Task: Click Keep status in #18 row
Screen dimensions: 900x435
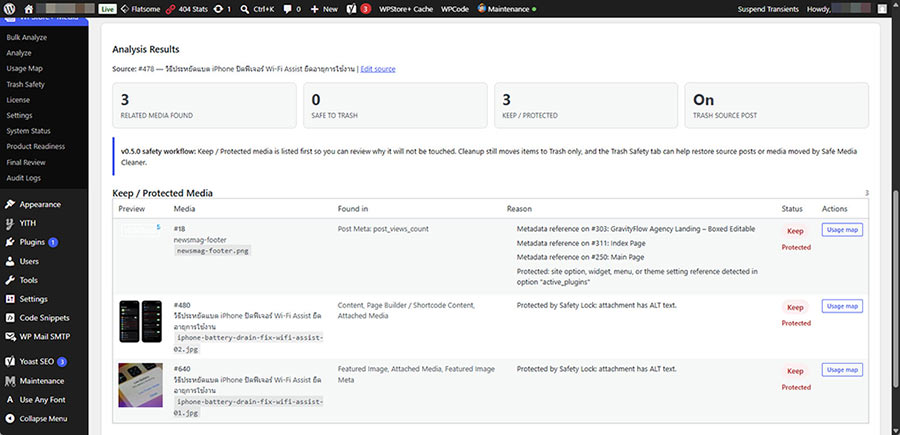Action: point(795,231)
